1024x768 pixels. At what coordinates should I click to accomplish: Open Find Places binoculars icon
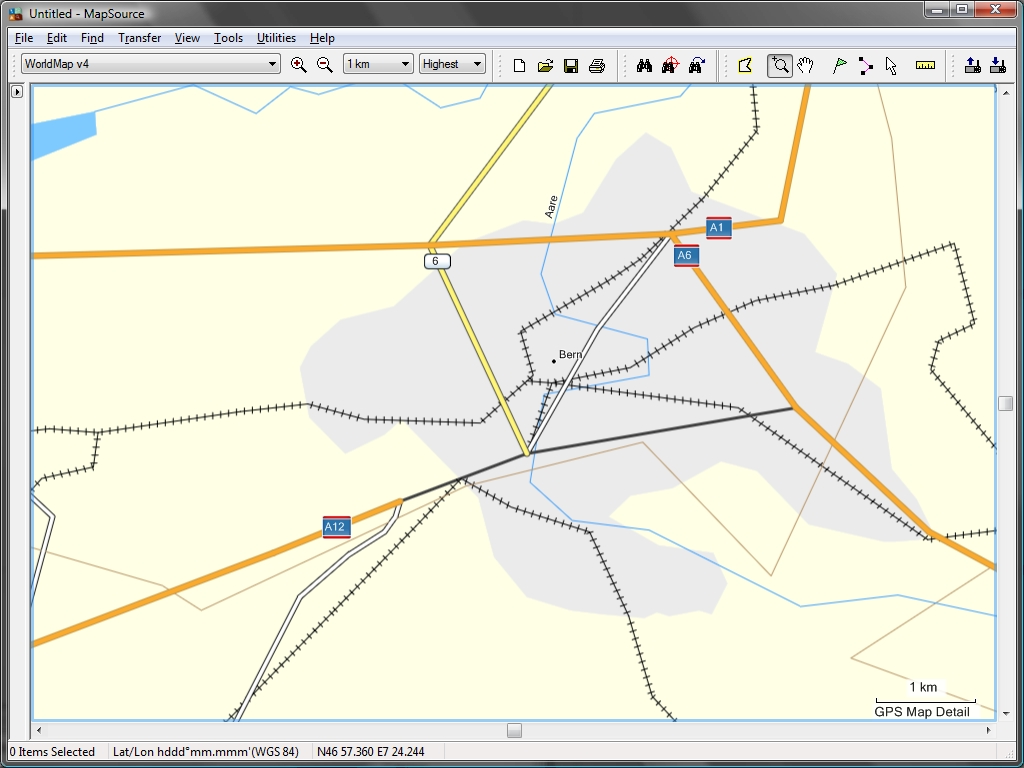coord(645,65)
